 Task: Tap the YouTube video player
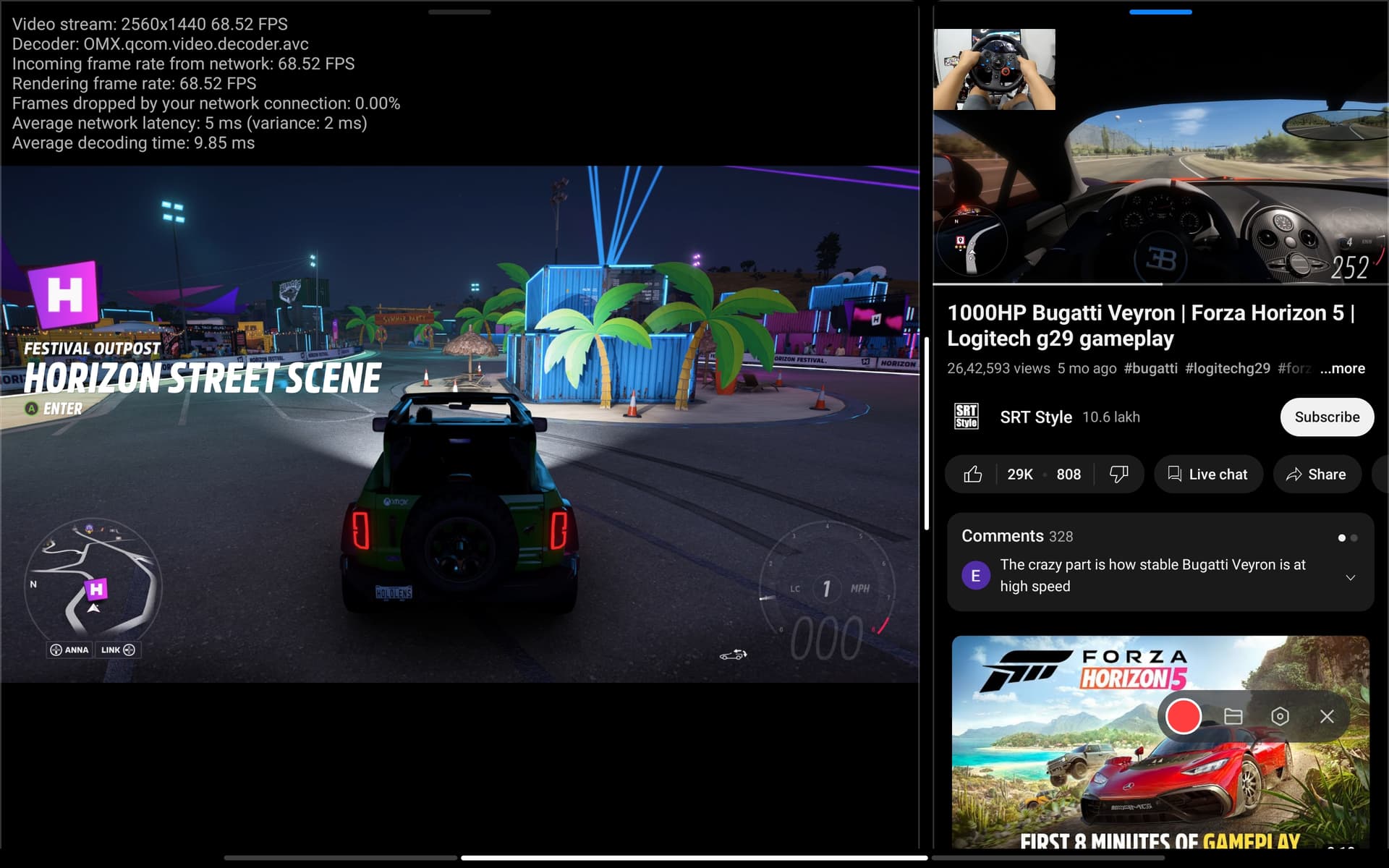click(x=1160, y=156)
